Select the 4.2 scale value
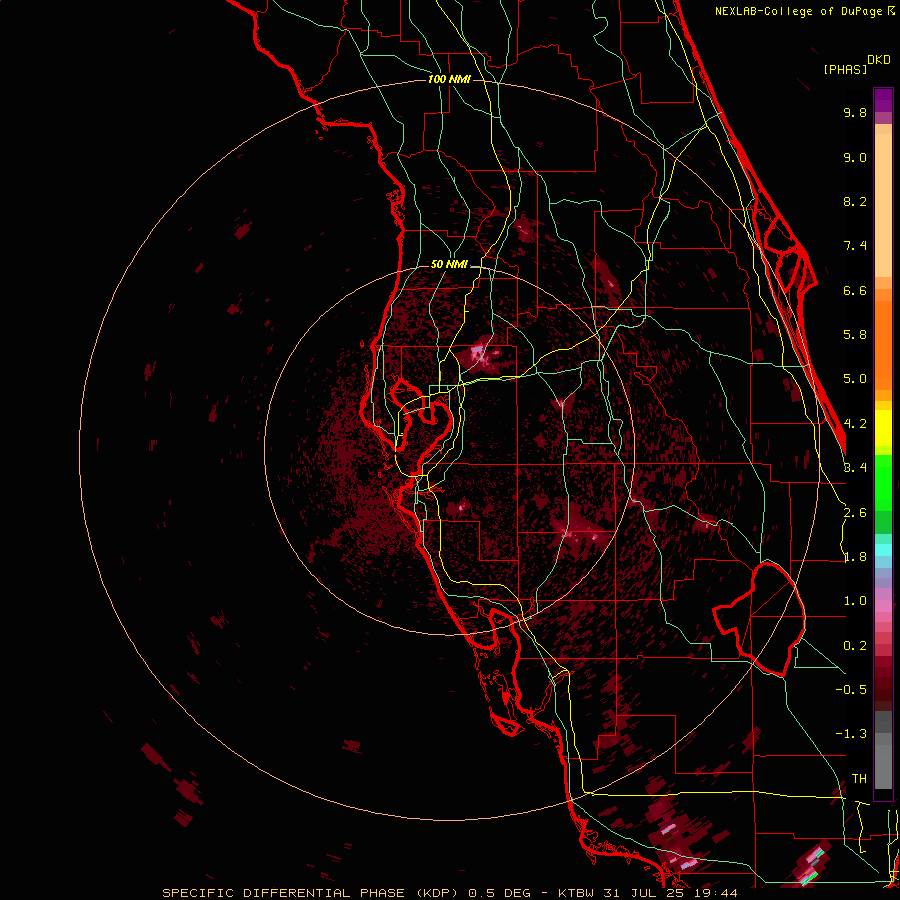The image size is (900, 900). tap(855, 424)
